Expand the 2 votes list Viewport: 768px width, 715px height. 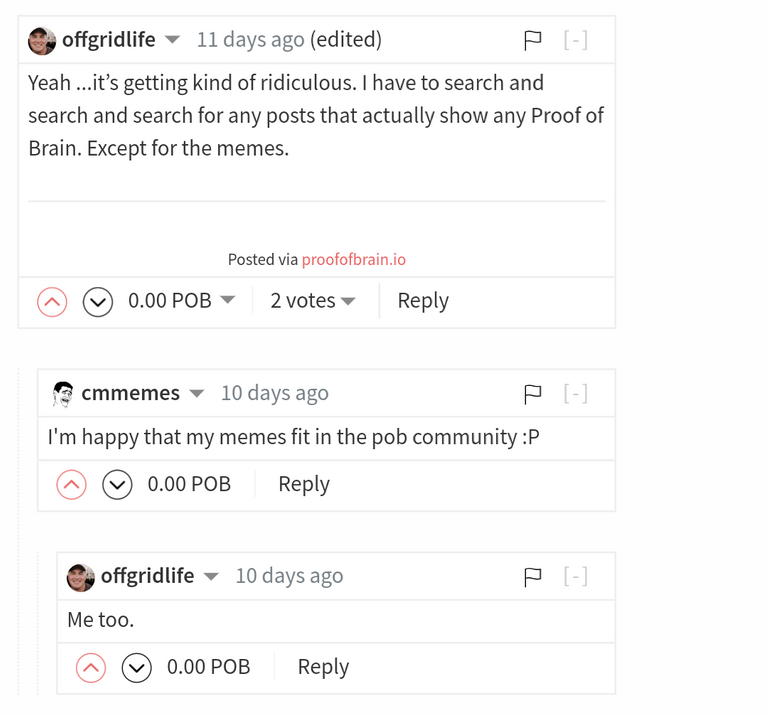coord(313,301)
